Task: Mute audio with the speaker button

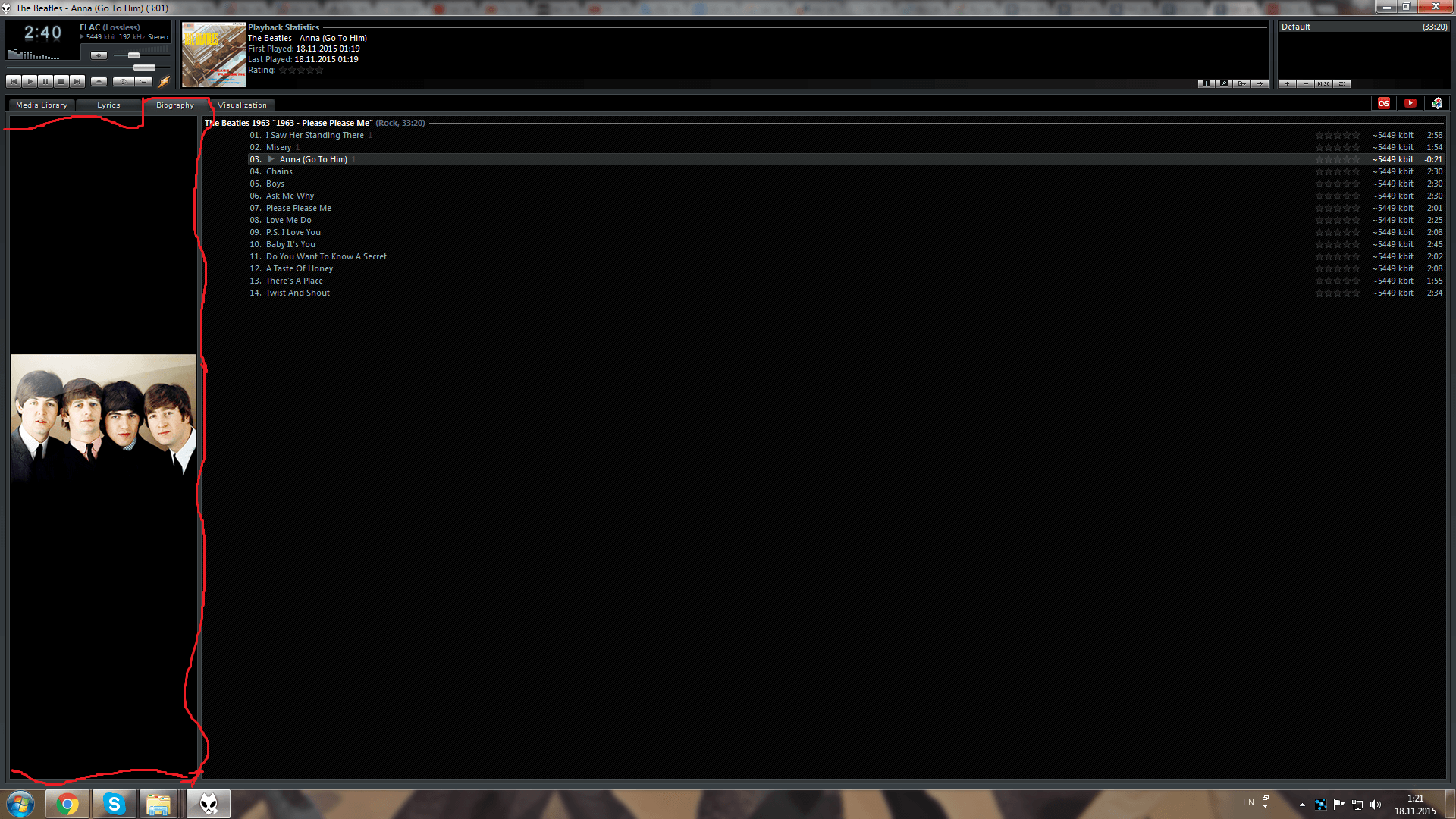Action: tap(99, 55)
